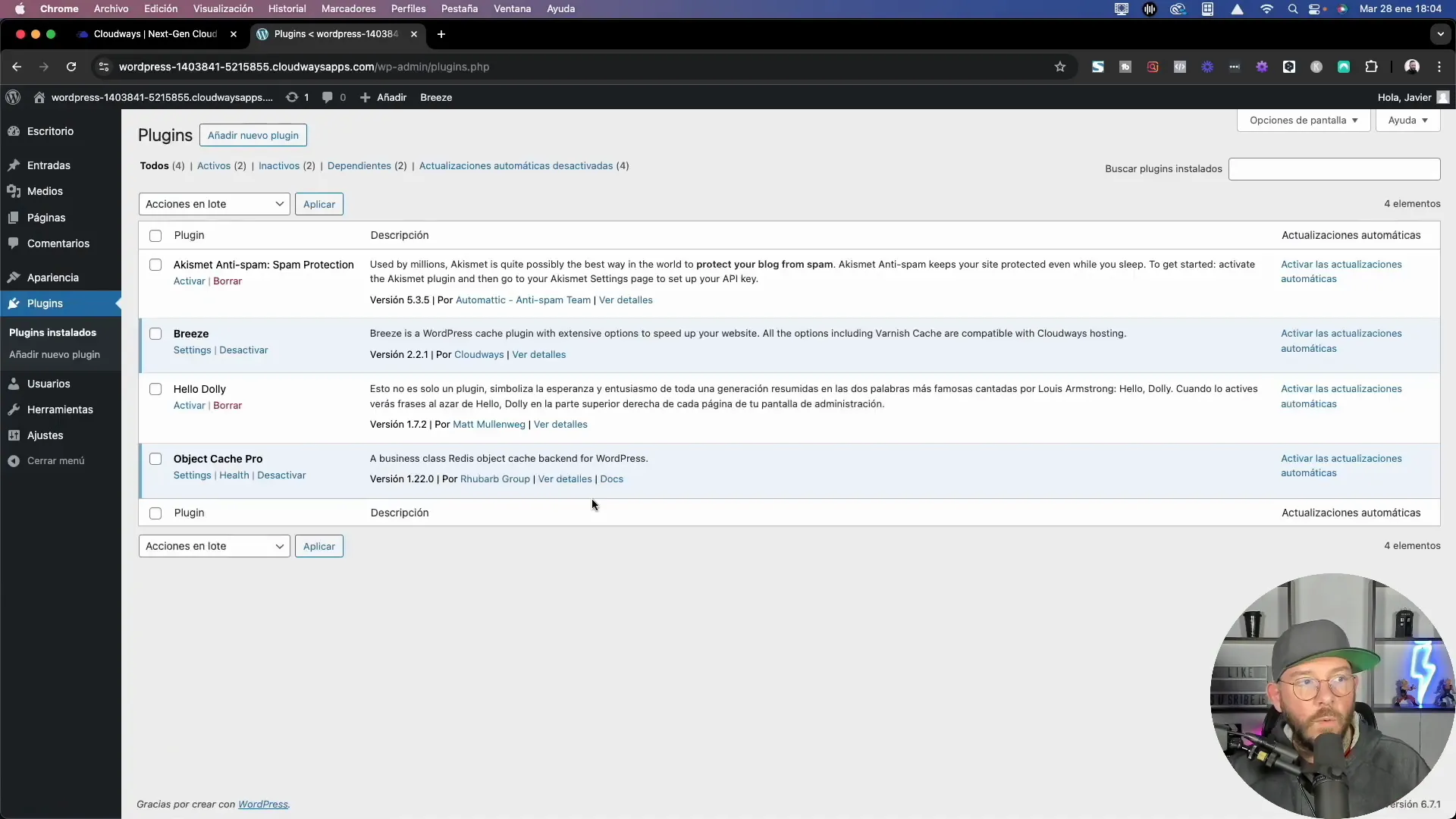Open new browser tab with plus
Screen dimensions: 1456x819
[441, 34]
